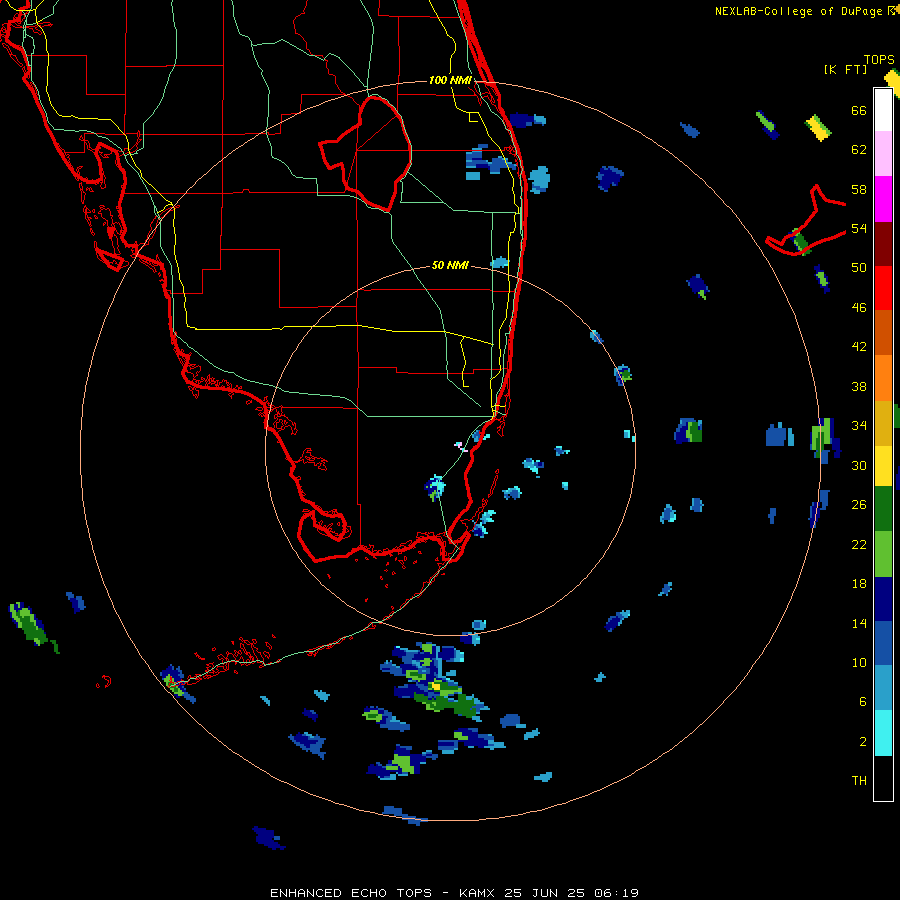Choose the yellow legend swatch
The image size is (900, 900).
click(883, 465)
